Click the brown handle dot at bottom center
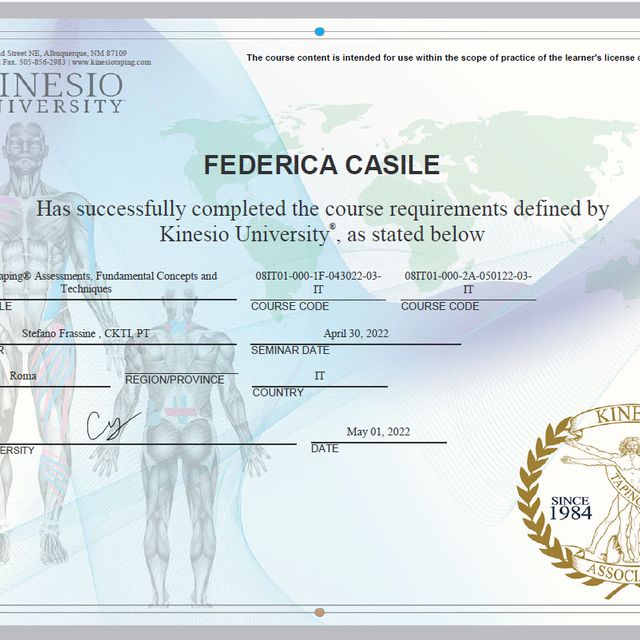 pyautogui.click(x=320, y=612)
